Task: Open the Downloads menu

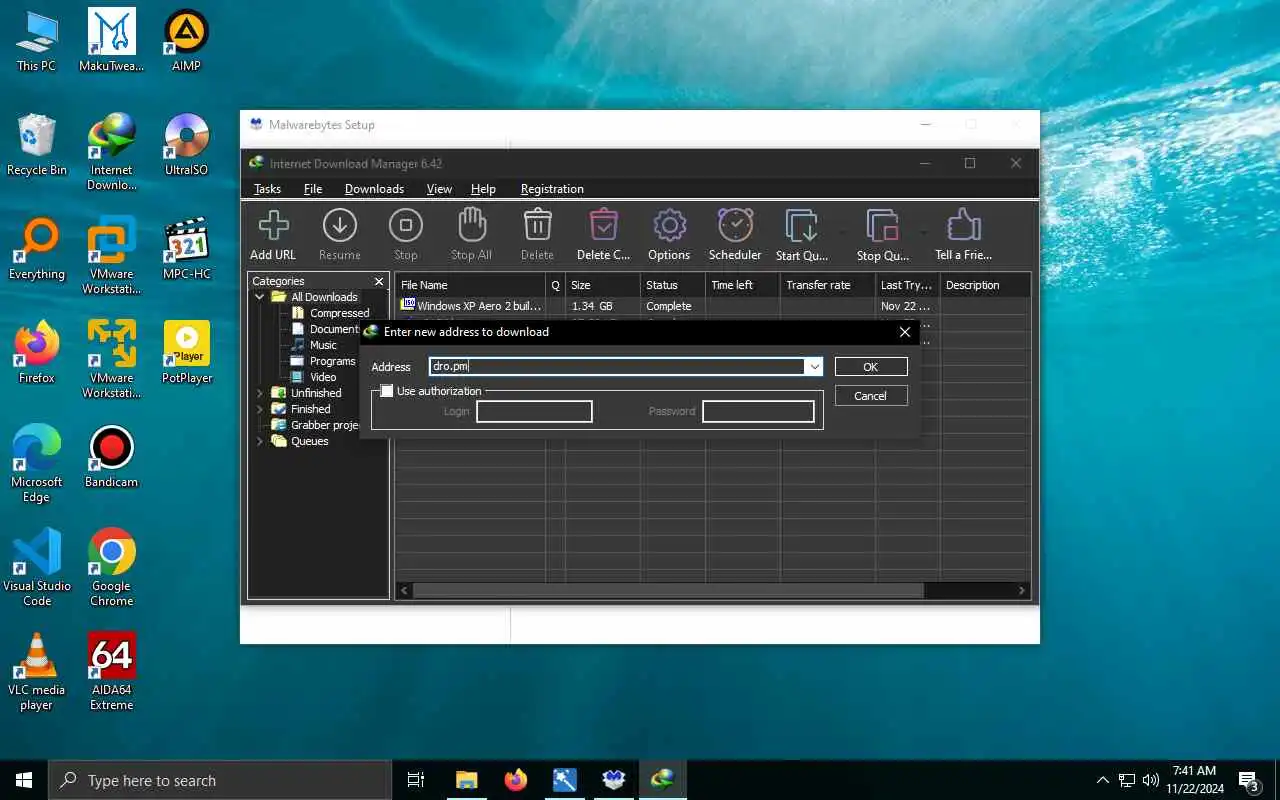Action: (x=374, y=189)
